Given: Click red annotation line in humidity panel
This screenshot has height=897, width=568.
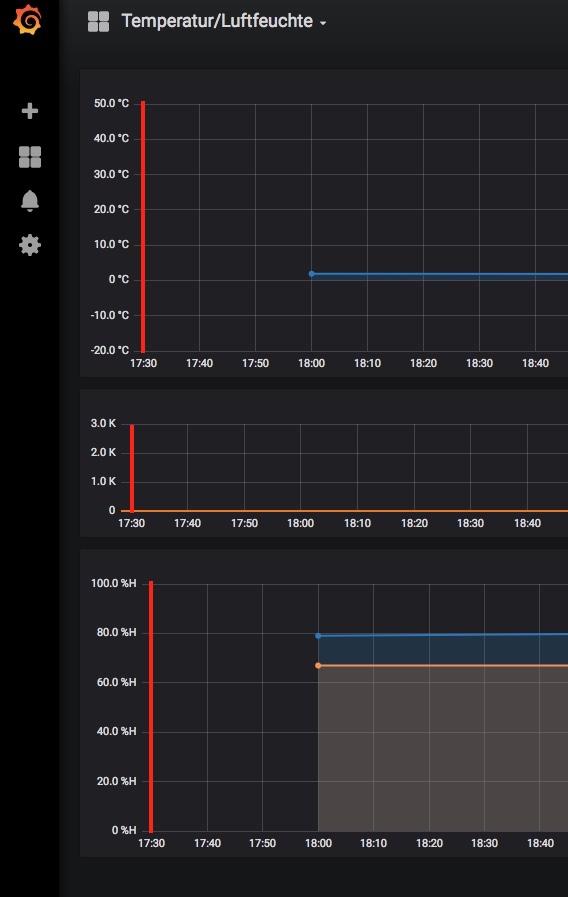Looking at the screenshot, I should click(x=151, y=707).
